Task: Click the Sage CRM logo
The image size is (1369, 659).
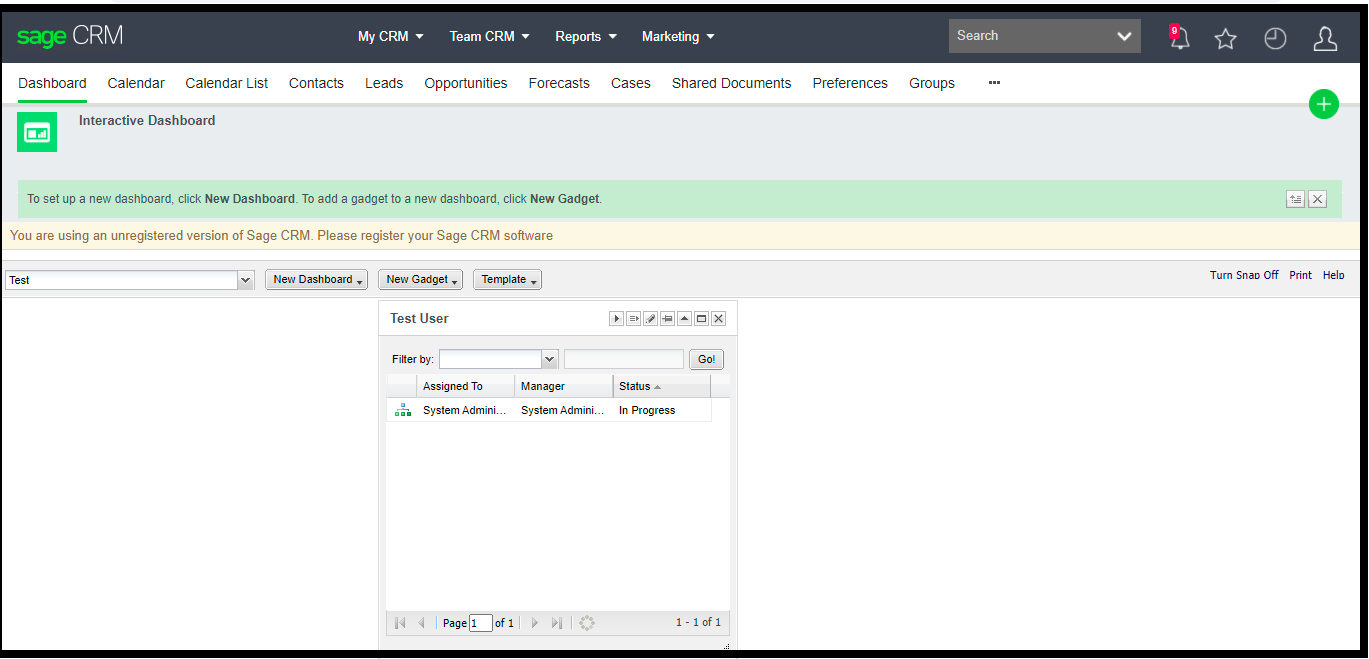Action: click(70, 36)
